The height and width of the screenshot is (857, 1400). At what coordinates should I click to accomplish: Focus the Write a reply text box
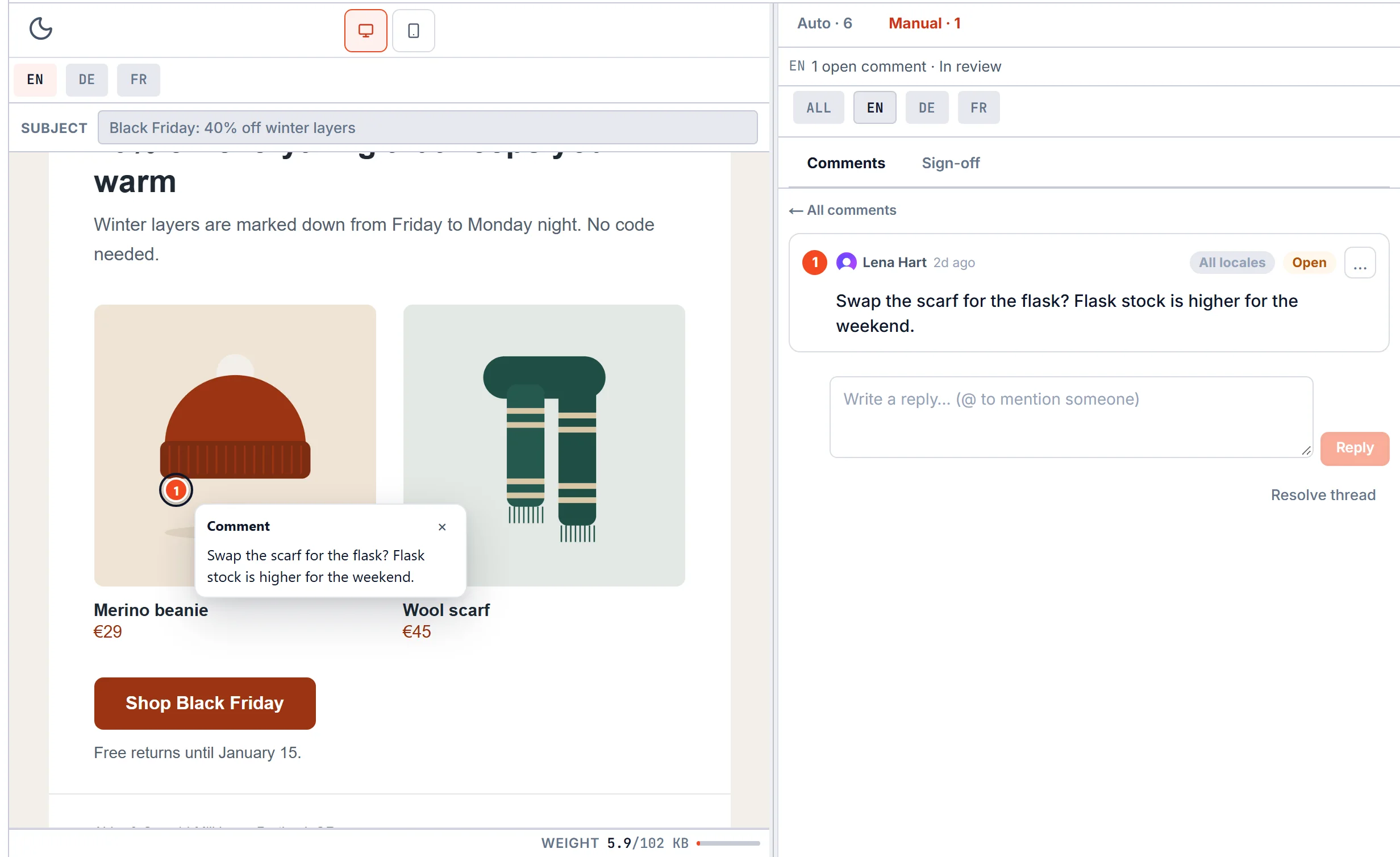1071,417
